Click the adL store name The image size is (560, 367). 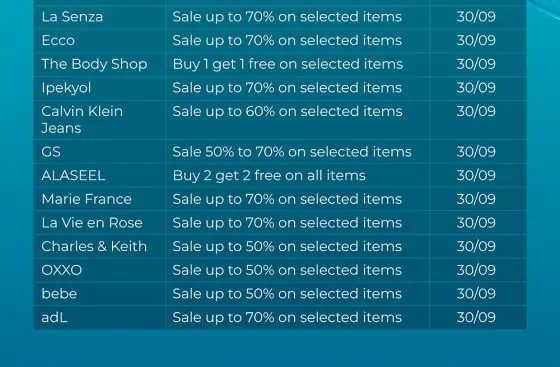[x=54, y=317]
